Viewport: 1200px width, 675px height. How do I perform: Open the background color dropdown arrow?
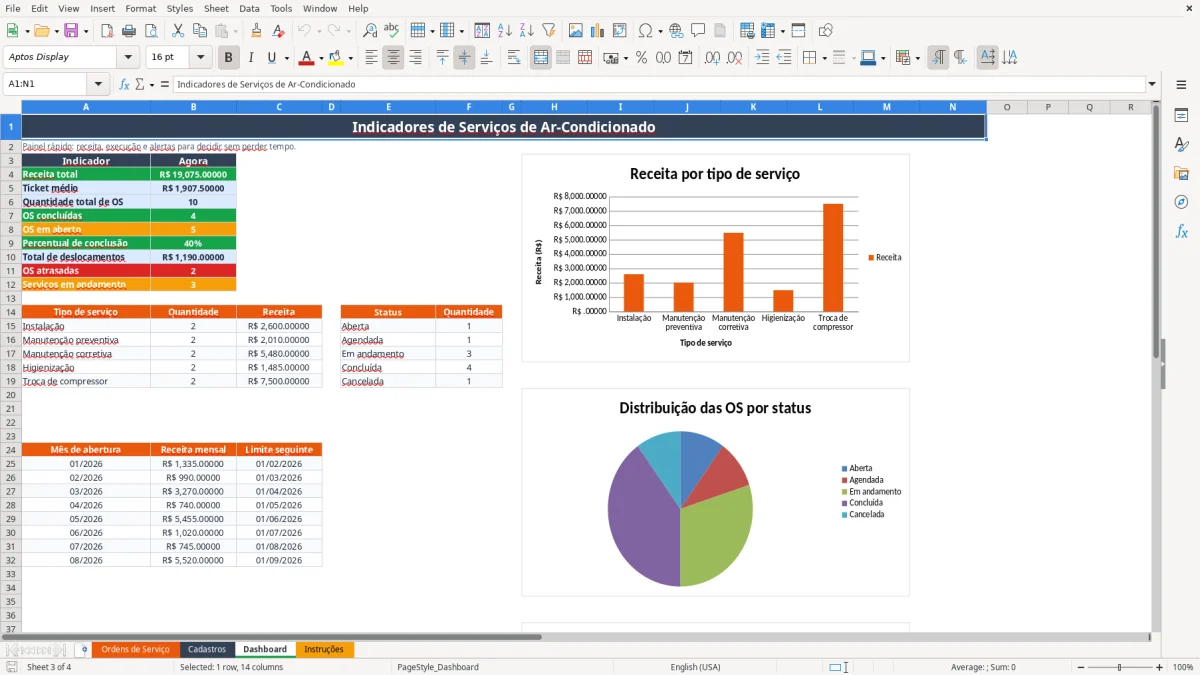pyautogui.click(x=349, y=57)
